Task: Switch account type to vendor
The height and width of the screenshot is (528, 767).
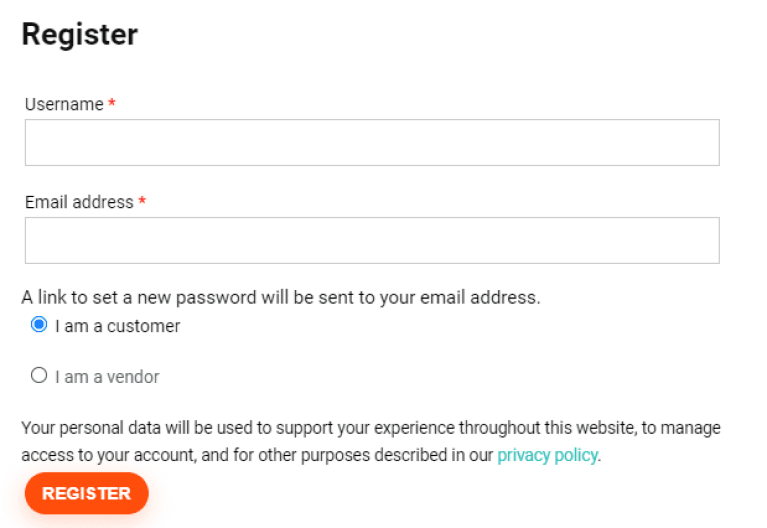Action: [x=39, y=376]
